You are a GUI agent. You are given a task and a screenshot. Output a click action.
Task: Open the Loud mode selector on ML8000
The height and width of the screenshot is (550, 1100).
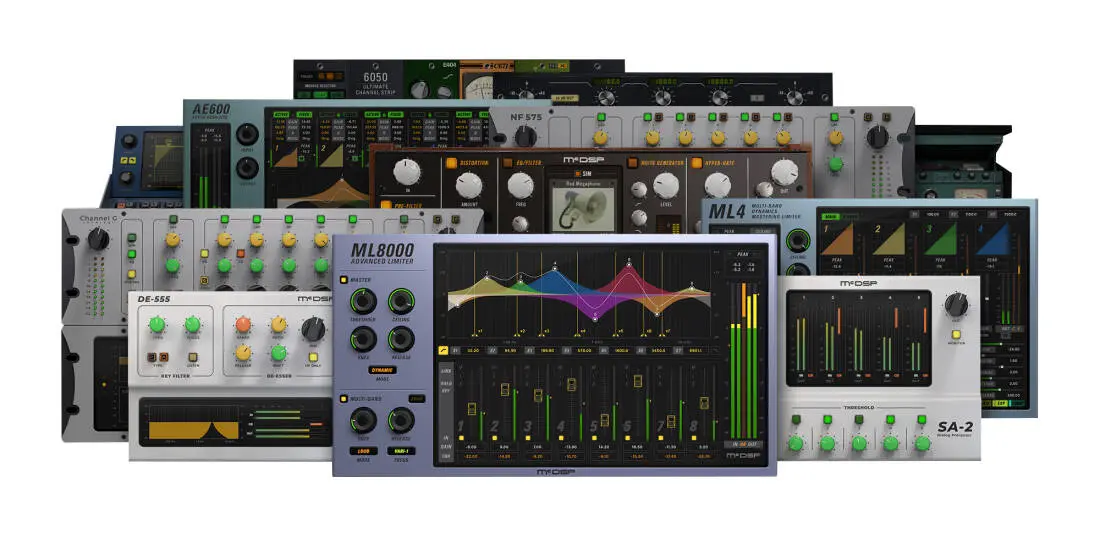coord(362,451)
